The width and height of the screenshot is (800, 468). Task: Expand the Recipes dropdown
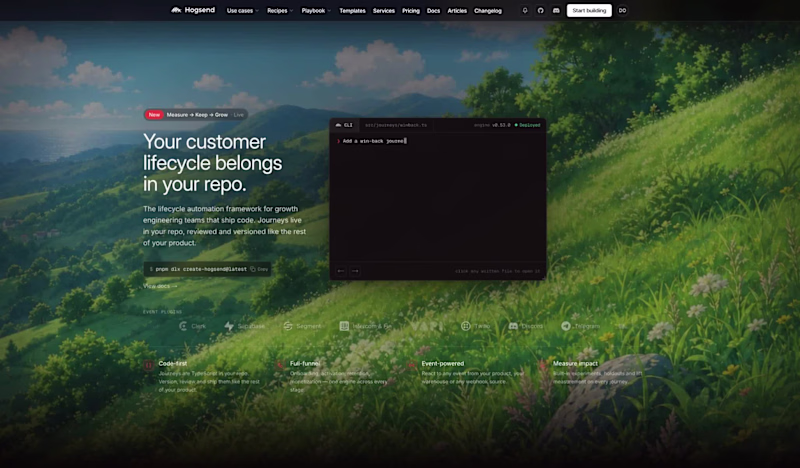tap(280, 11)
